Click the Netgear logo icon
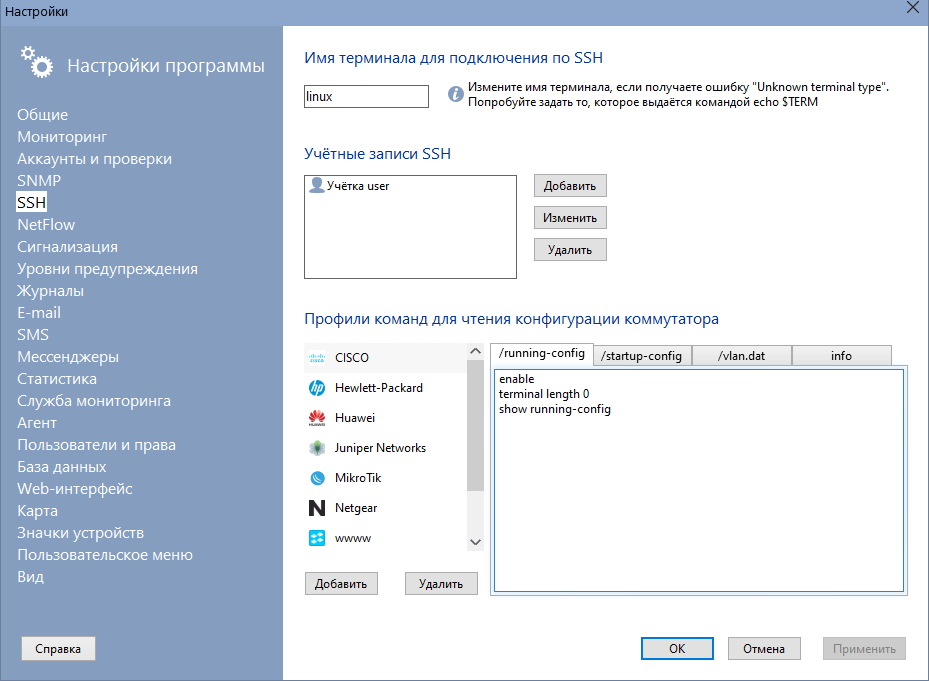This screenshot has width=929, height=681. [317, 508]
